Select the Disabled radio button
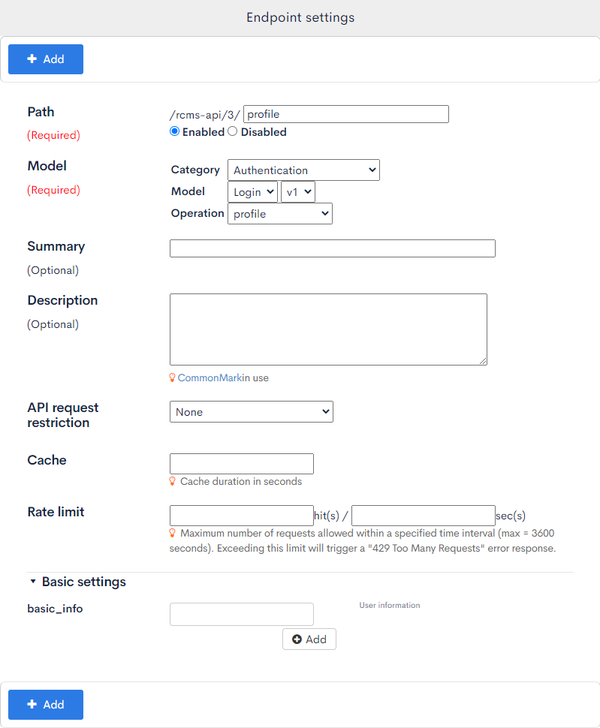Viewport: 600px width, 728px height. pos(233,131)
